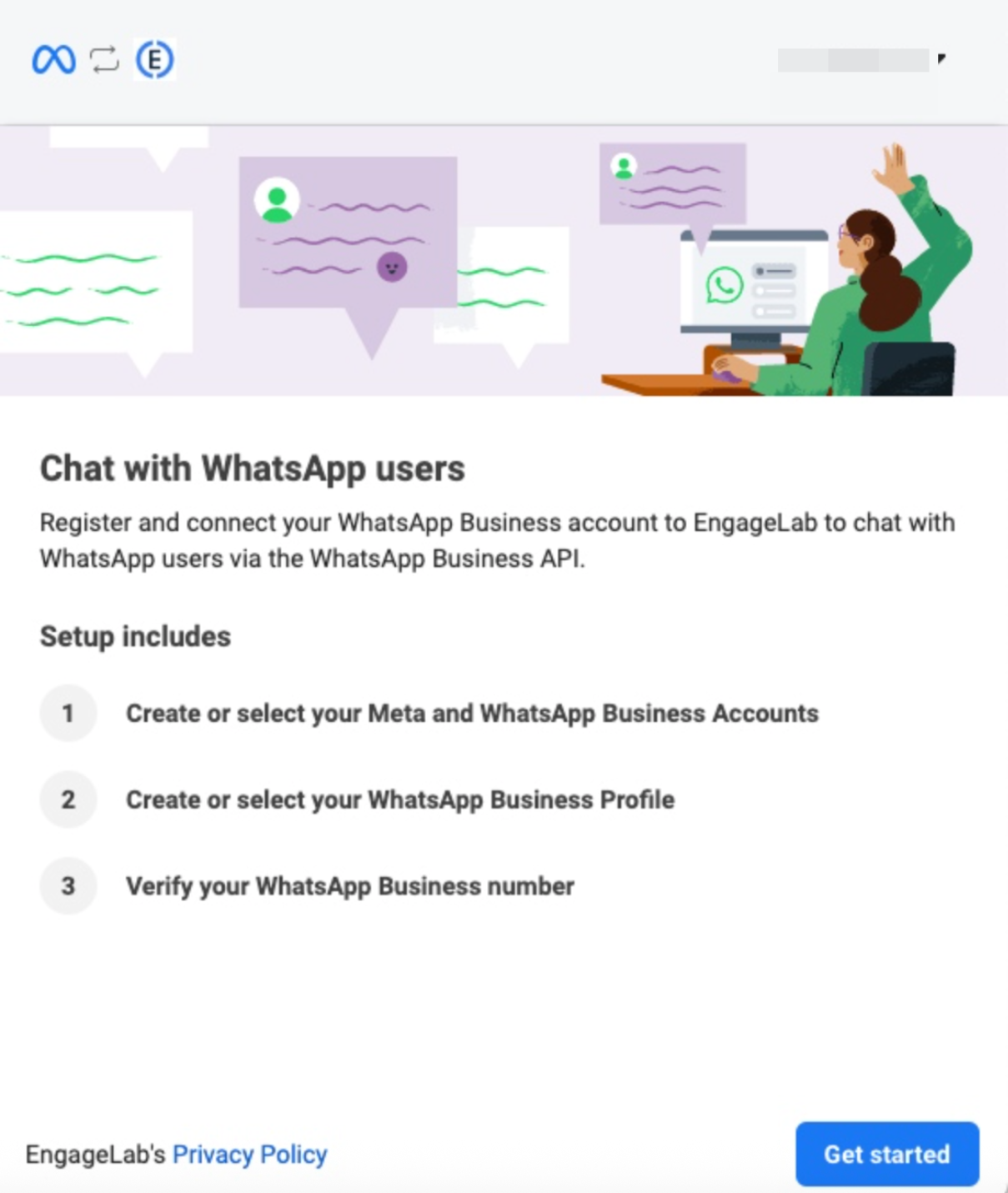Select 'Create or select your WhatsApp Business Profile' step
Screen dimensions: 1008x1193
(400, 800)
